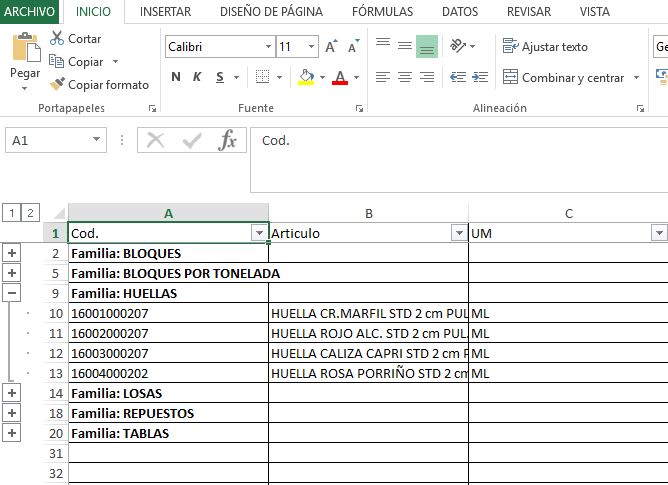Switch to FÓRMULAS tab

tap(382, 12)
